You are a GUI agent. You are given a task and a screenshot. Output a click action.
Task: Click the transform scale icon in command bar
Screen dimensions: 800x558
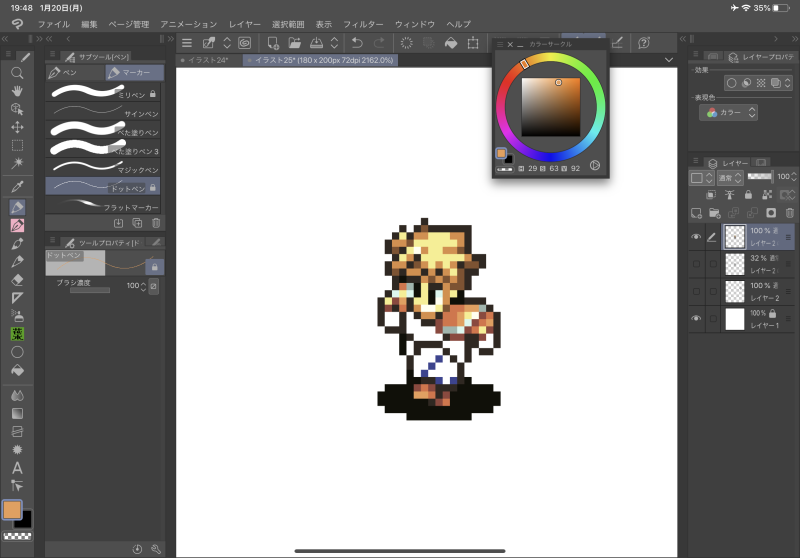[x=473, y=43]
